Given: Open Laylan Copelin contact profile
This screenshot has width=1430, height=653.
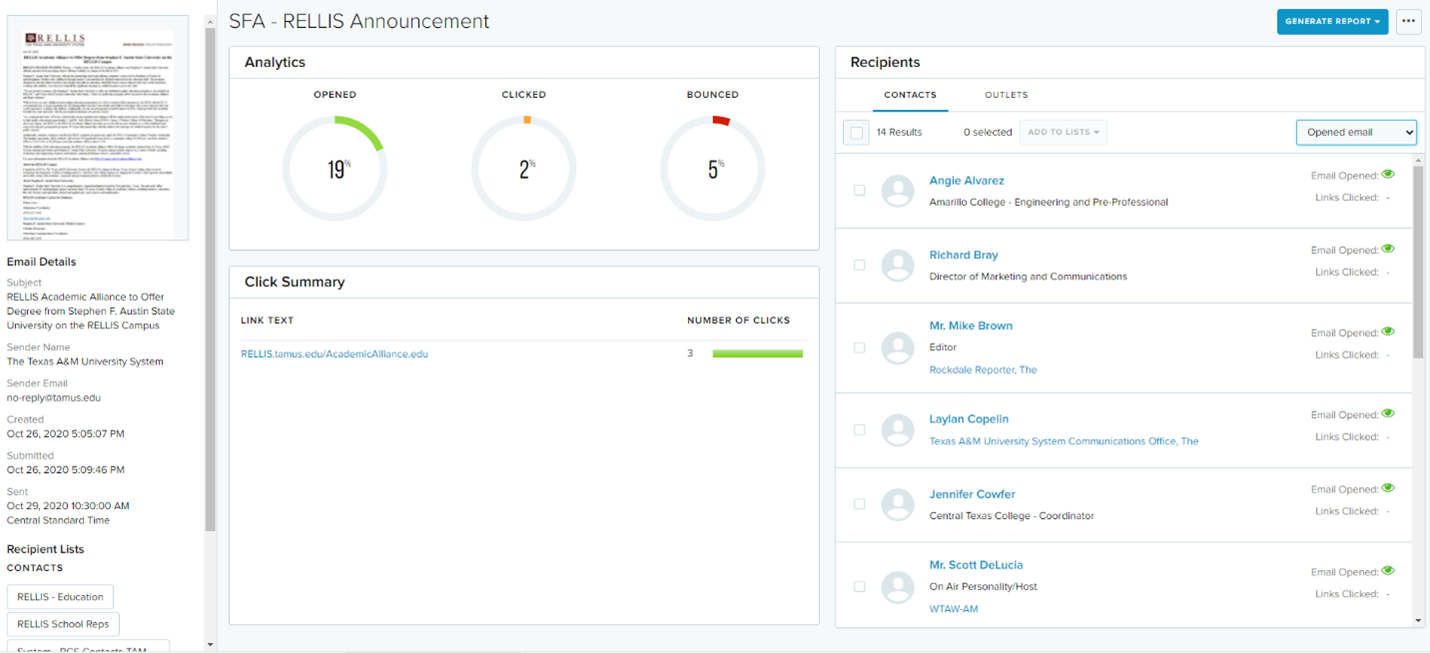Looking at the screenshot, I should 968,419.
